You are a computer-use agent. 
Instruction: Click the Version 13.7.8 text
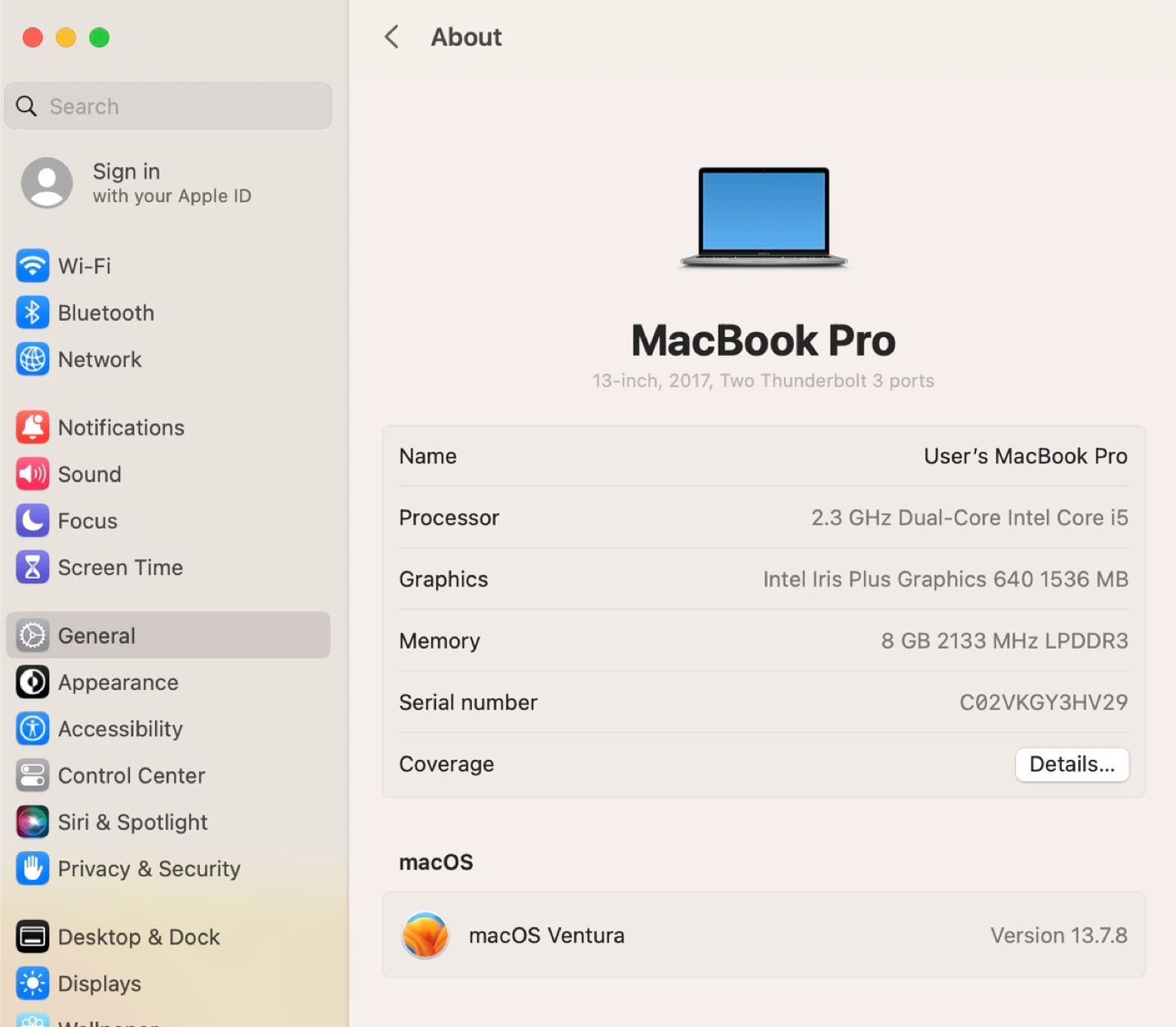tap(1059, 935)
